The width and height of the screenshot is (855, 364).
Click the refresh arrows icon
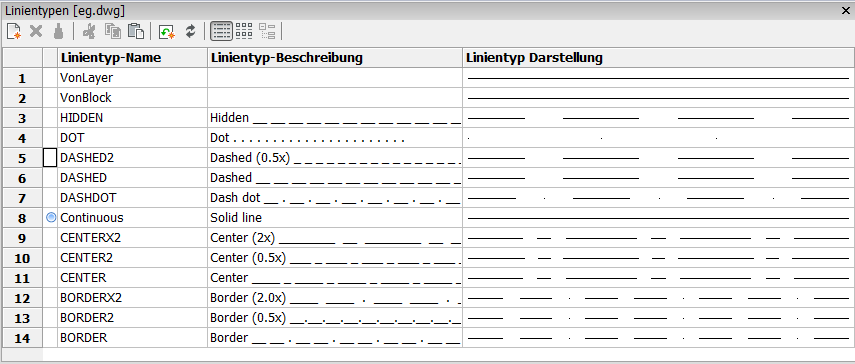pos(190,31)
